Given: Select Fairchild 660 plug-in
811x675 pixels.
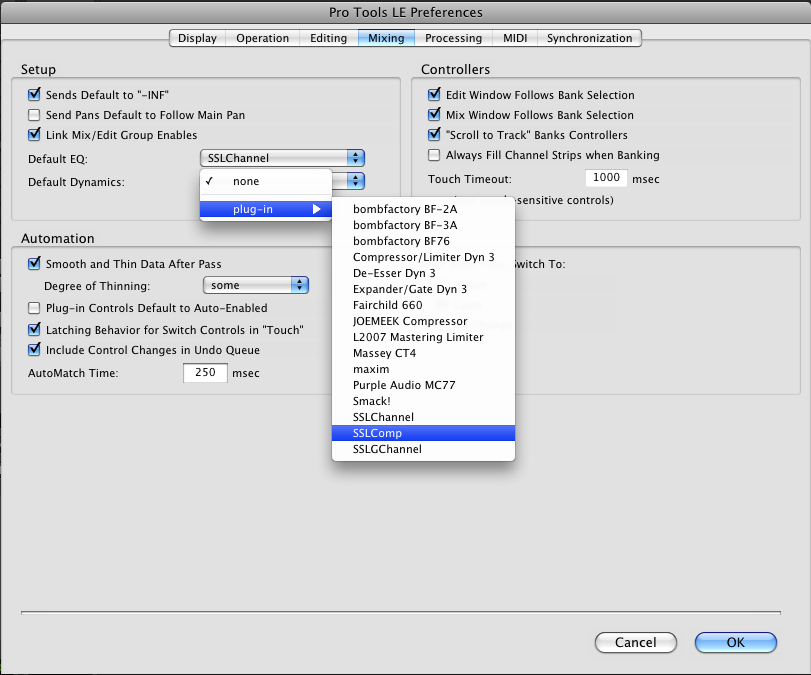Looking at the screenshot, I should [423, 305].
